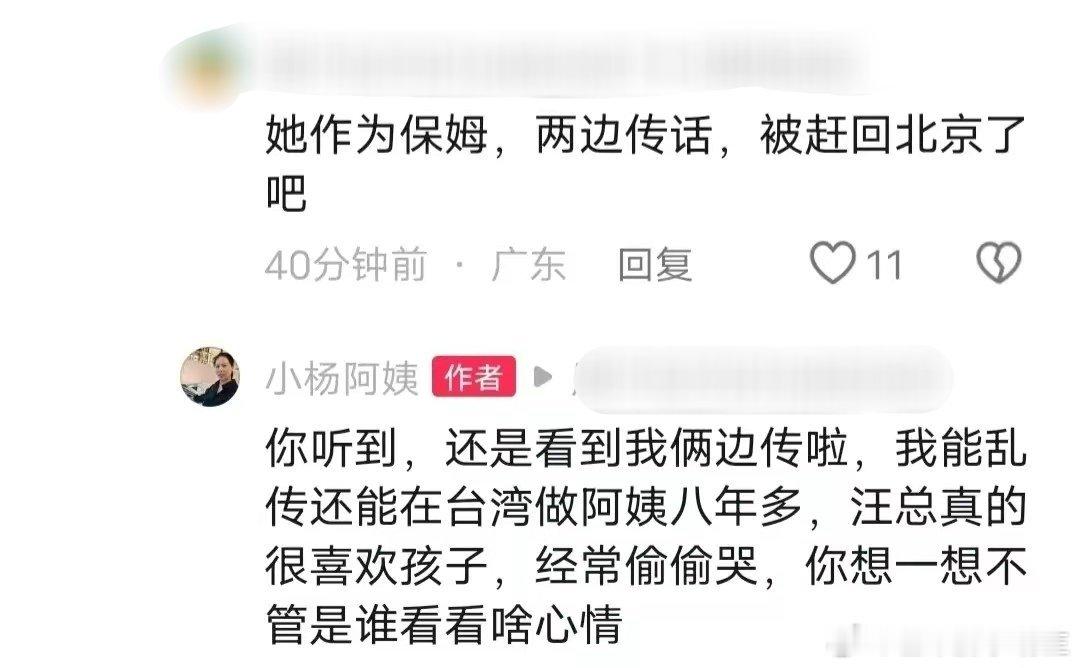This screenshot has width=1080, height=668.
Task: Tap the 广东 location label
Action: tap(529, 265)
